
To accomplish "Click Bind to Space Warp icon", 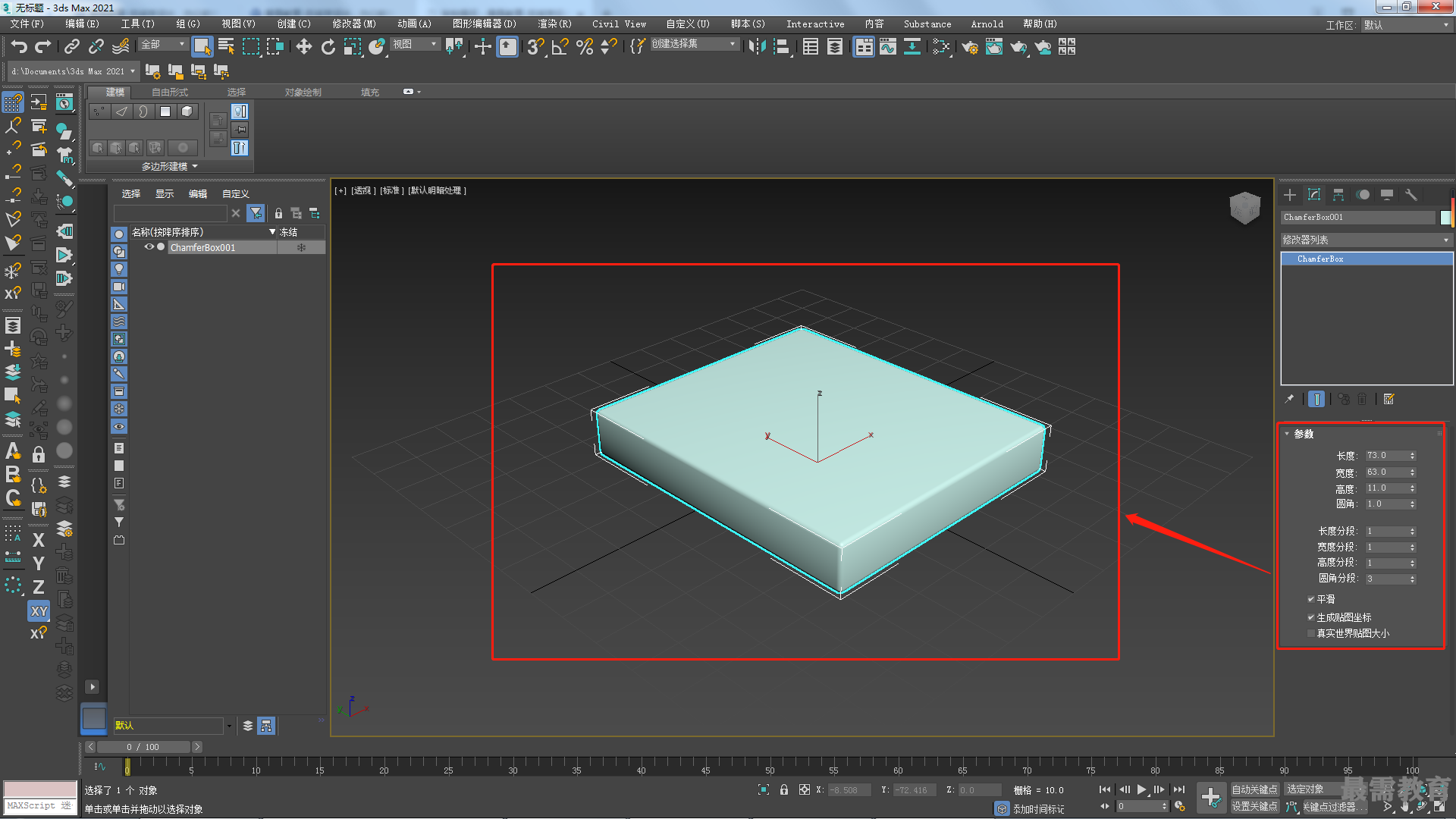I will 121,47.
